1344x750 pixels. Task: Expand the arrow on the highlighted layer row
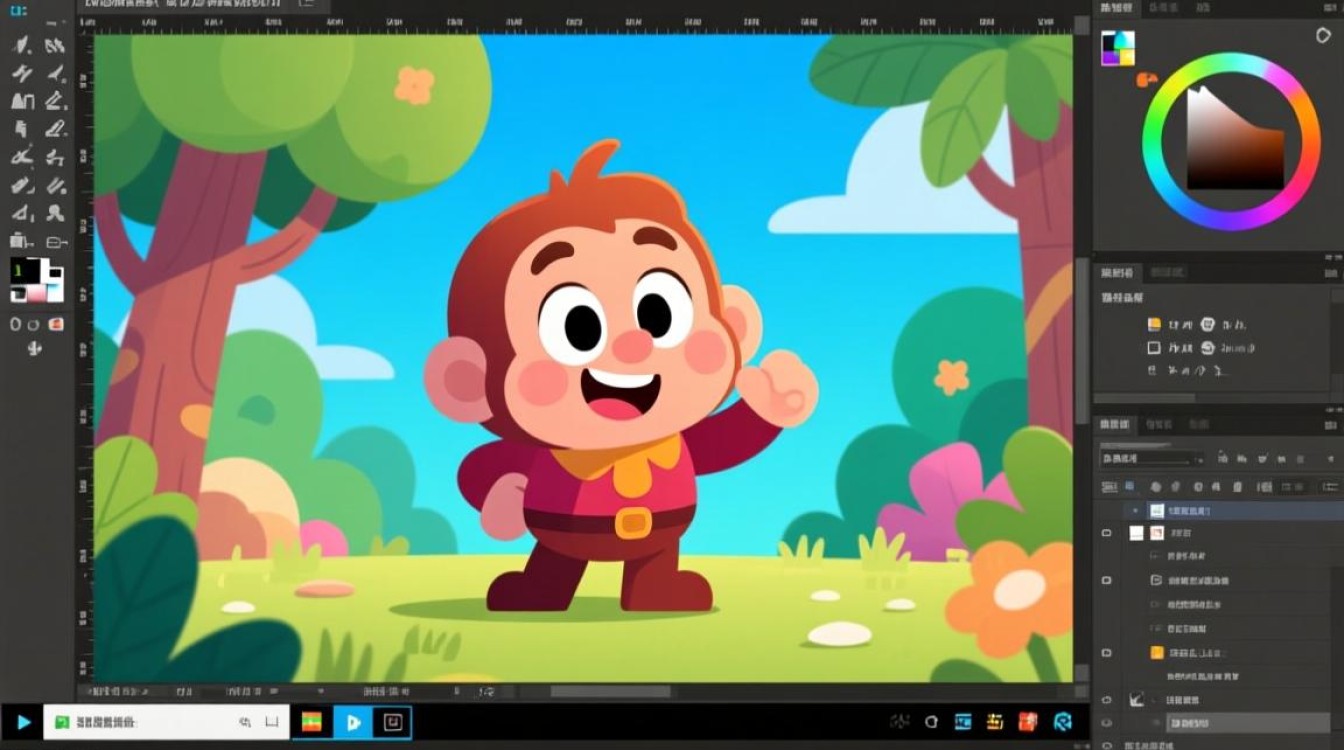[1134, 510]
